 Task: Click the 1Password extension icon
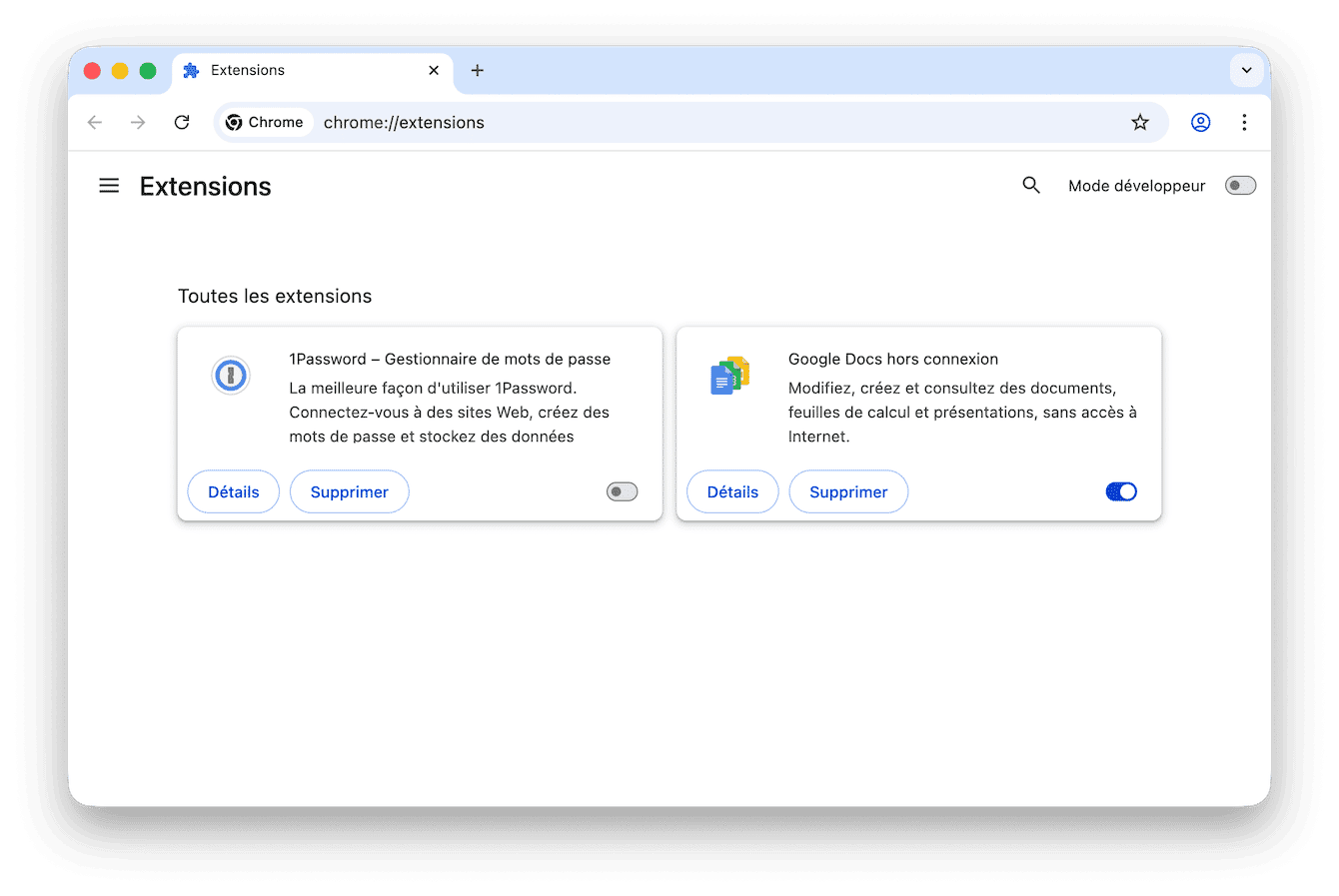click(x=231, y=376)
